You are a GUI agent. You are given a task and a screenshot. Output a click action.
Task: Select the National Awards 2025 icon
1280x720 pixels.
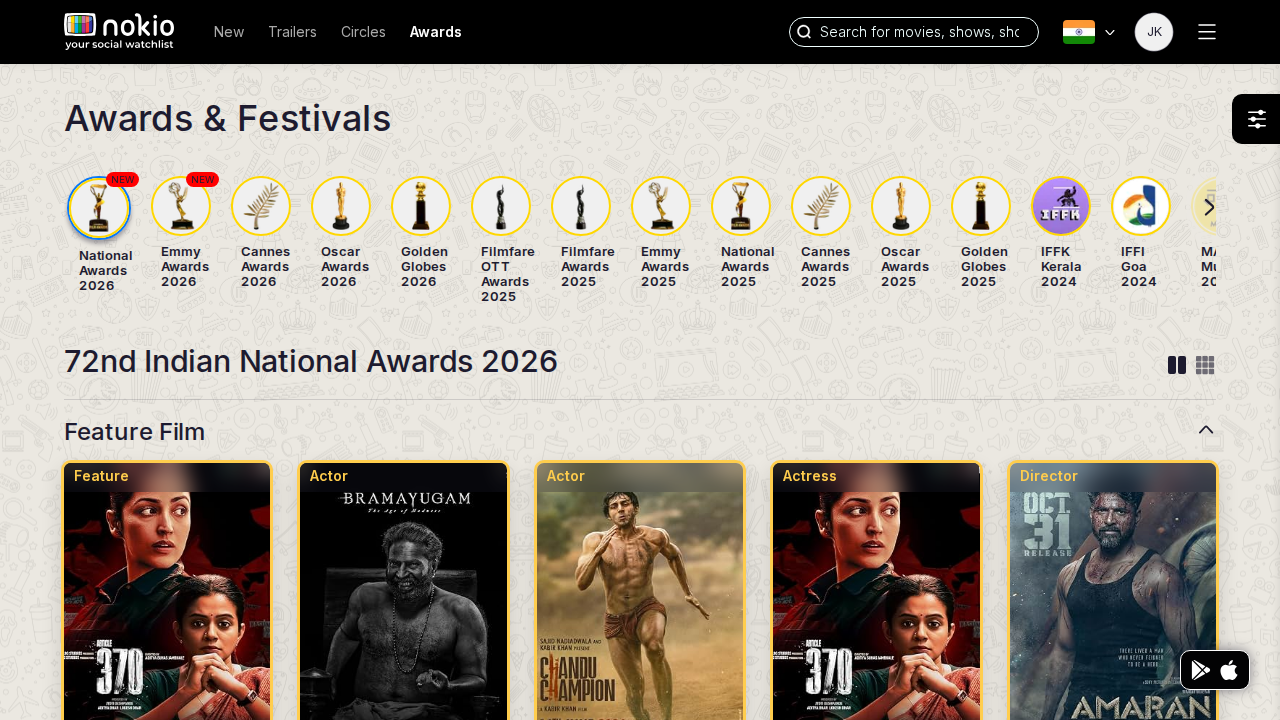(741, 206)
